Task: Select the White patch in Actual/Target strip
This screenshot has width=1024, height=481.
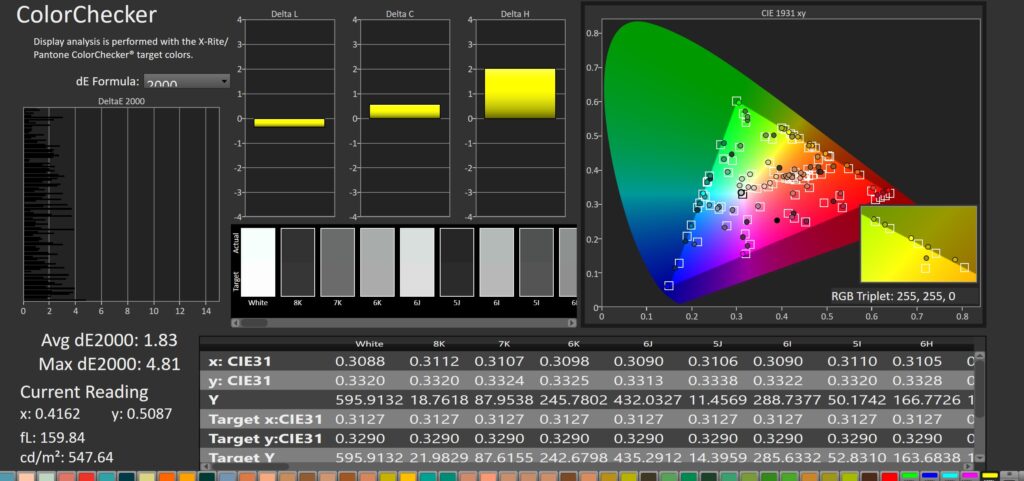Action: [x=258, y=262]
